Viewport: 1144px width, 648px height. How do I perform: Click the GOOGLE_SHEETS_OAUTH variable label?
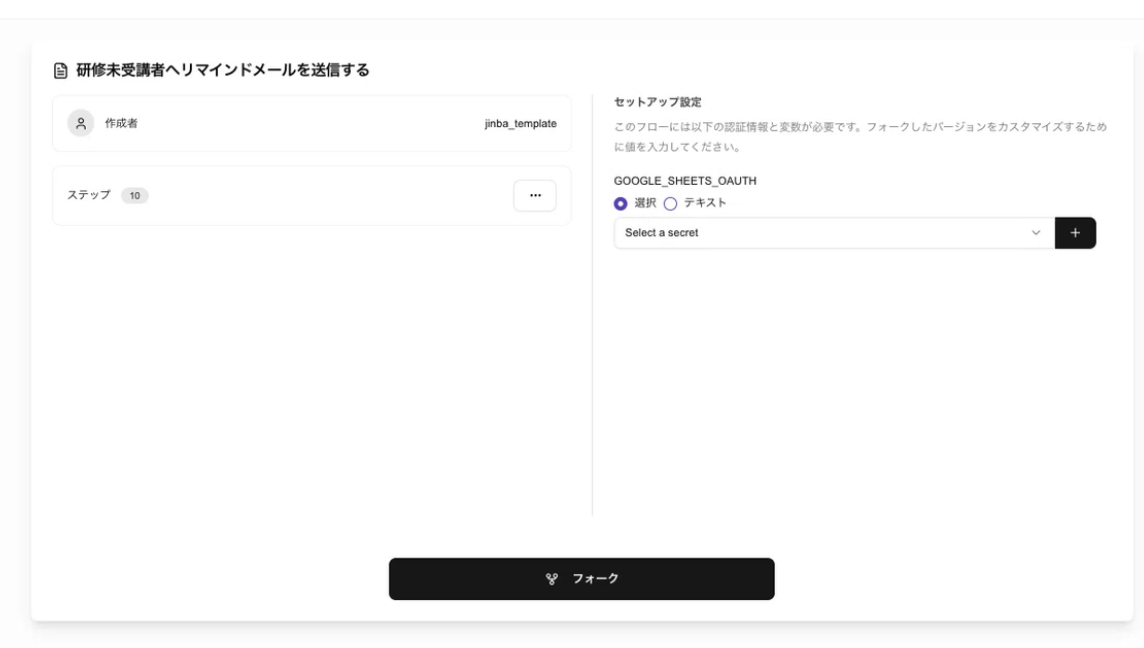click(x=684, y=181)
